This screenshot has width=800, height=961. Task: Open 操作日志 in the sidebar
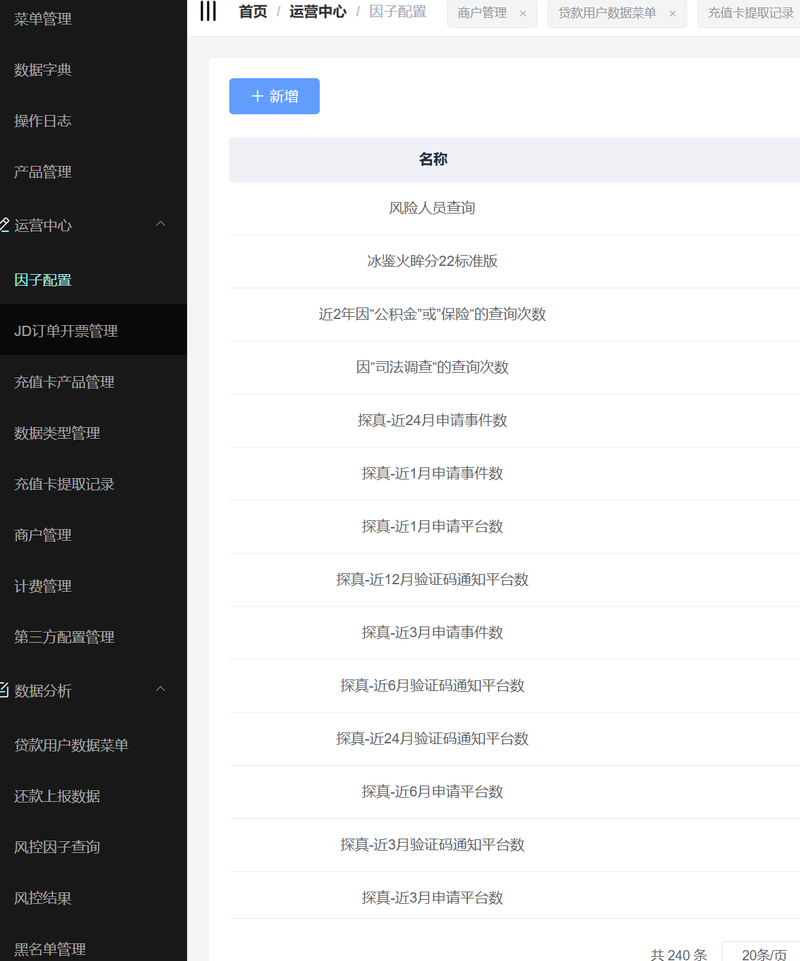[x=43, y=121]
